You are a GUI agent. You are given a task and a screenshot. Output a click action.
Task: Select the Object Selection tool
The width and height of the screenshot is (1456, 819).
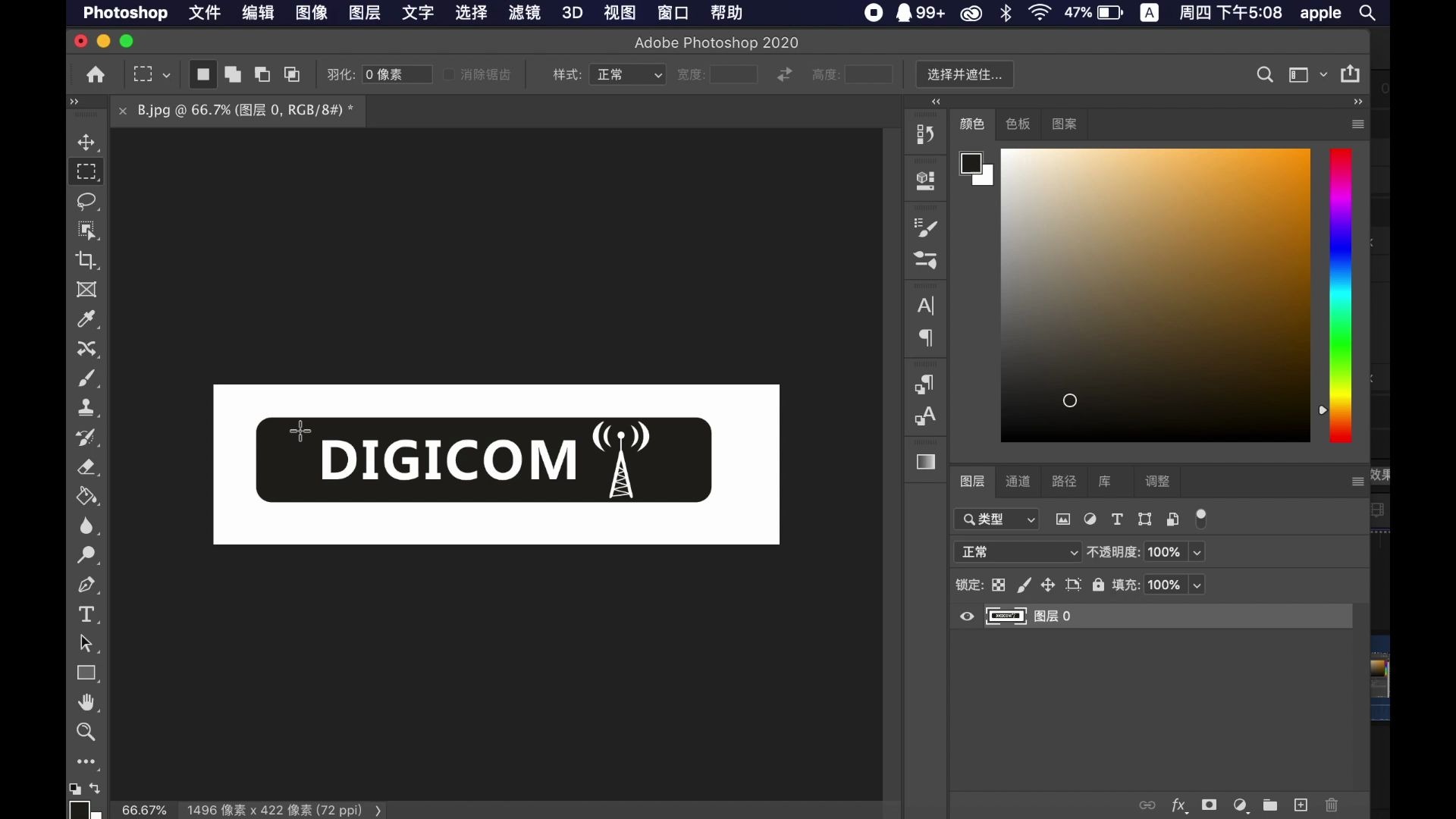click(86, 231)
